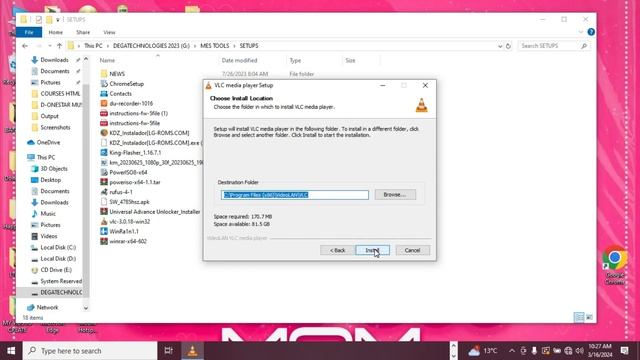Open Local Disk (C:) in sidebar
The image size is (640, 360).
point(58,247)
